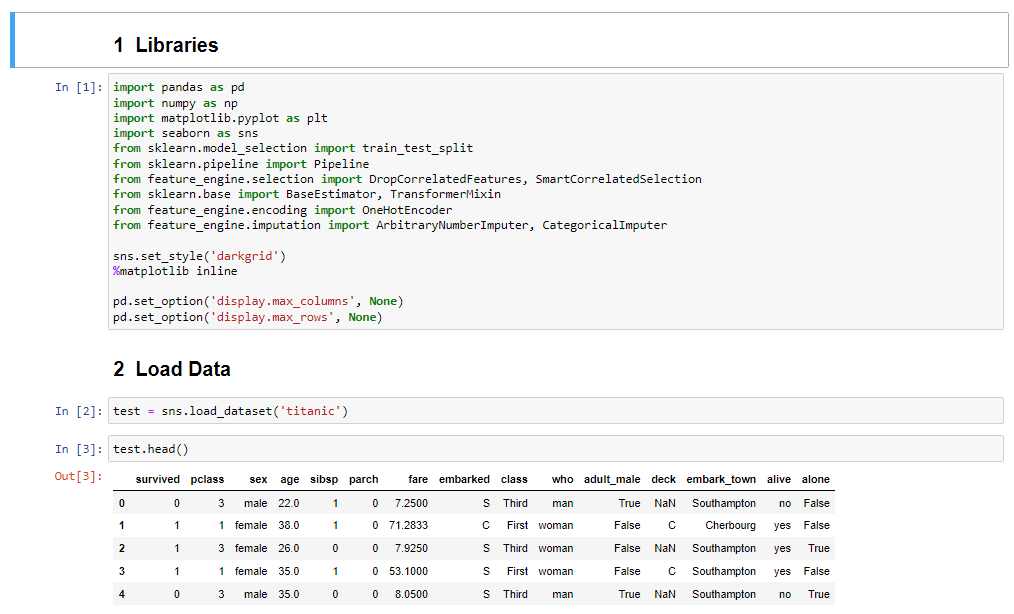Click the "alone" column header
This screenshot has height=614, width=1014.
click(x=816, y=479)
